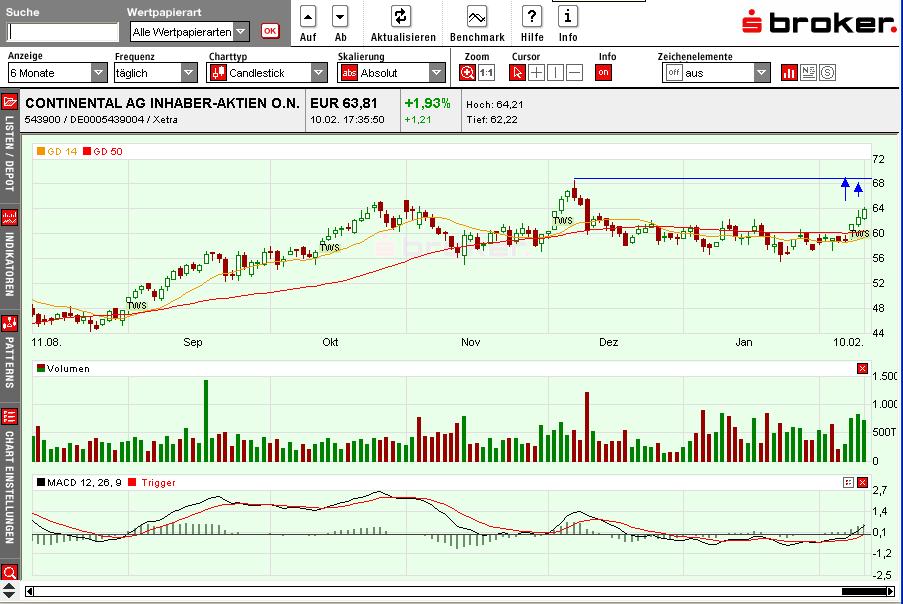
Task: Select the vertical line cursor mode
Action: pyautogui.click(x=555, y=72)
